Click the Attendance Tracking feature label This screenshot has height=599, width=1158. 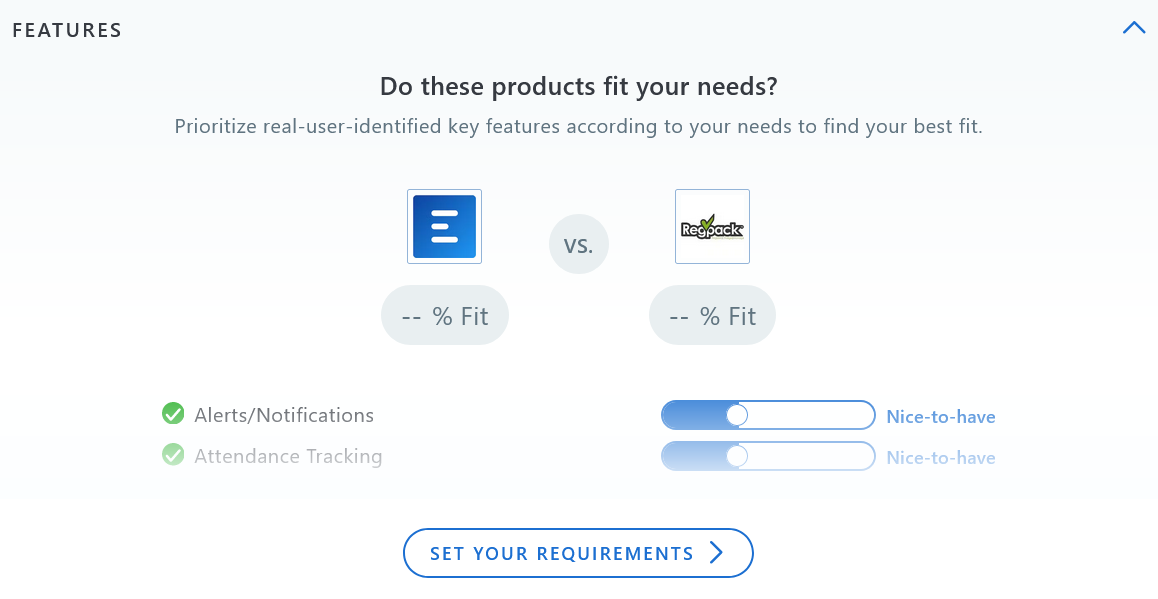tap(288, 456)
